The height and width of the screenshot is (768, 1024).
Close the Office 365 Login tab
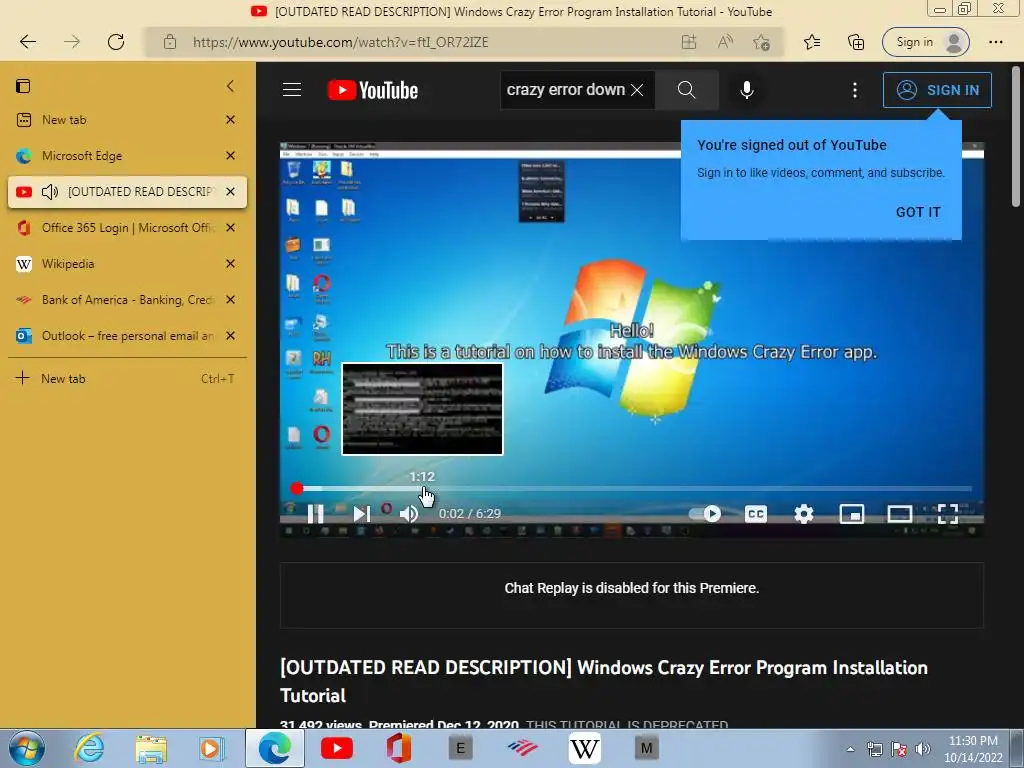click(230, 228)
